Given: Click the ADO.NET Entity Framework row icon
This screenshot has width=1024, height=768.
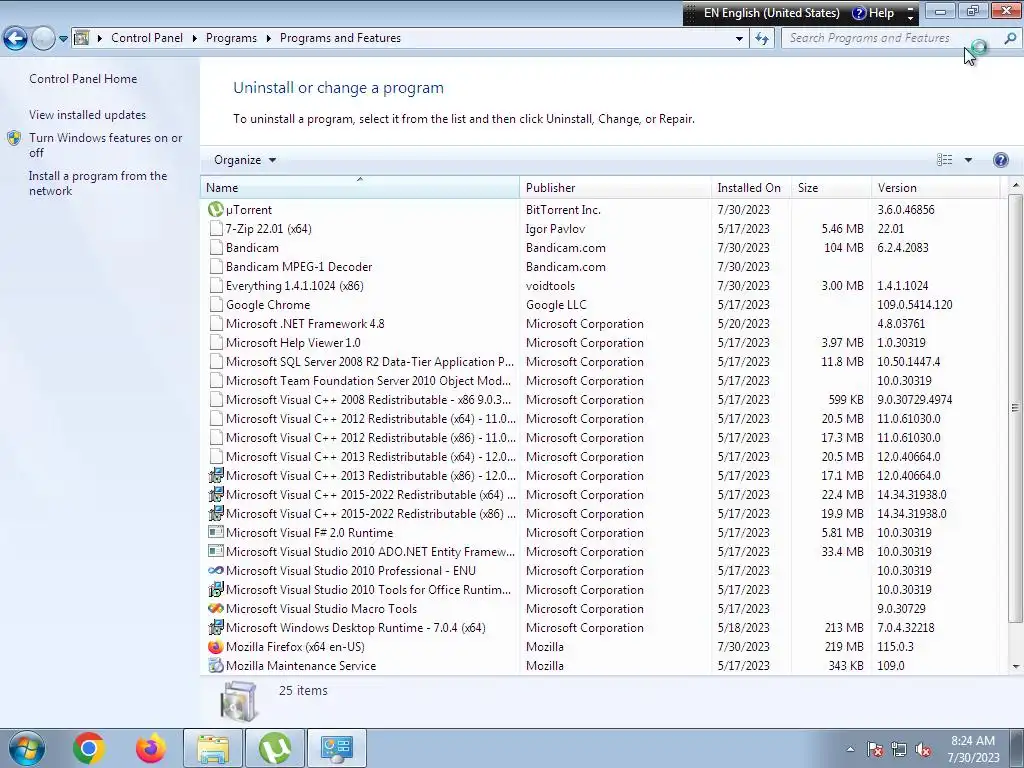Looking at the screenshot, I should 216,551.
